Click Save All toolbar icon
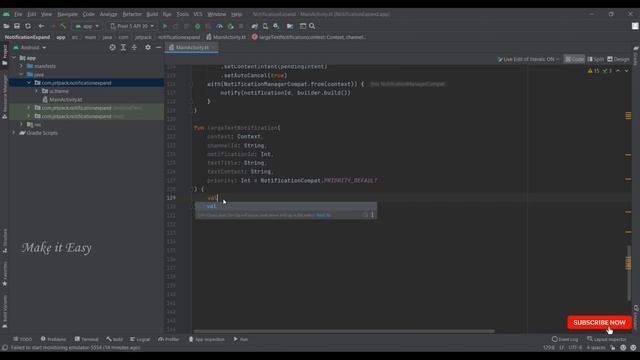 pos(17,26)
